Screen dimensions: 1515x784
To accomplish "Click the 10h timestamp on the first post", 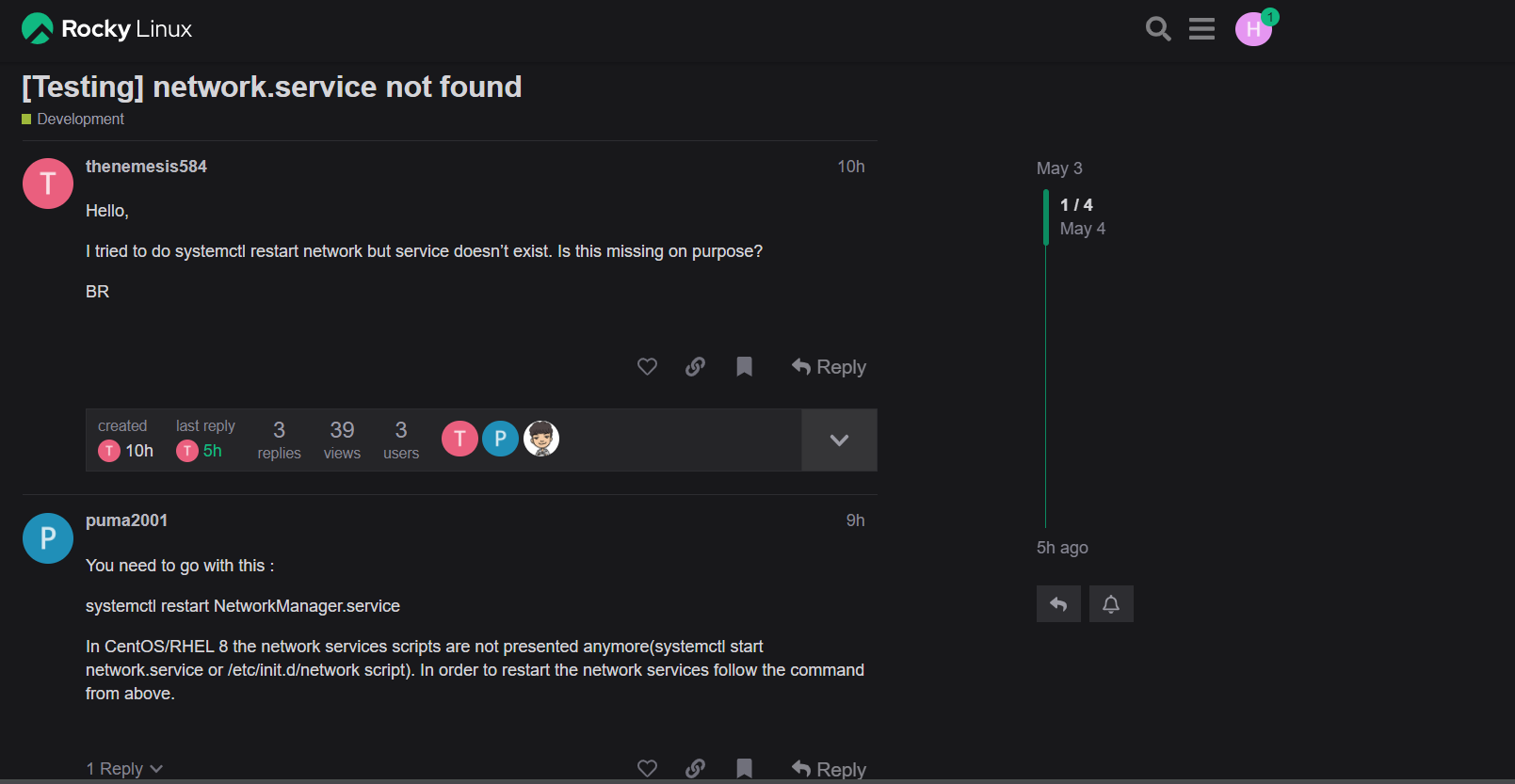I will coord(851,167).
